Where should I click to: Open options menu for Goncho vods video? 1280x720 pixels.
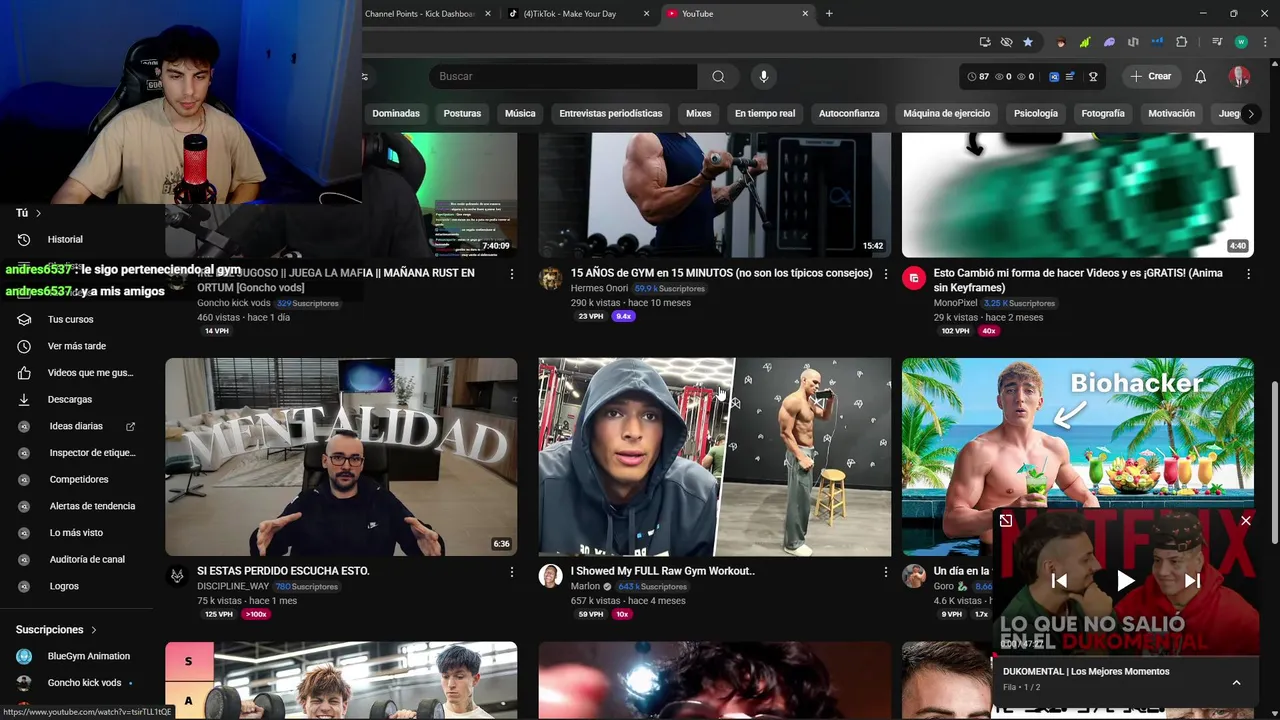pyautogui.click(x=512, y=274)
